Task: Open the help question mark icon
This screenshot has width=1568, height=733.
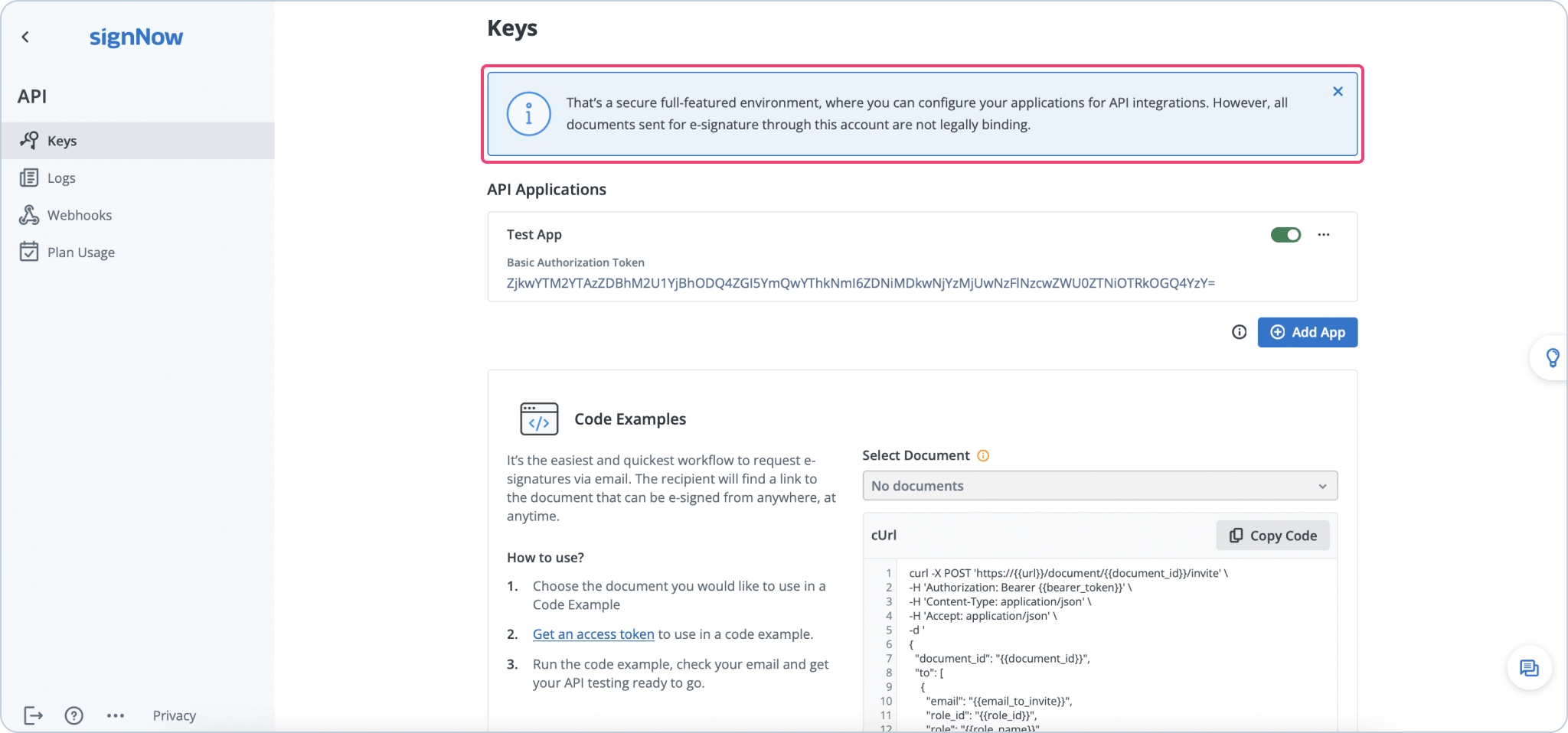Action: click(74, 715)
